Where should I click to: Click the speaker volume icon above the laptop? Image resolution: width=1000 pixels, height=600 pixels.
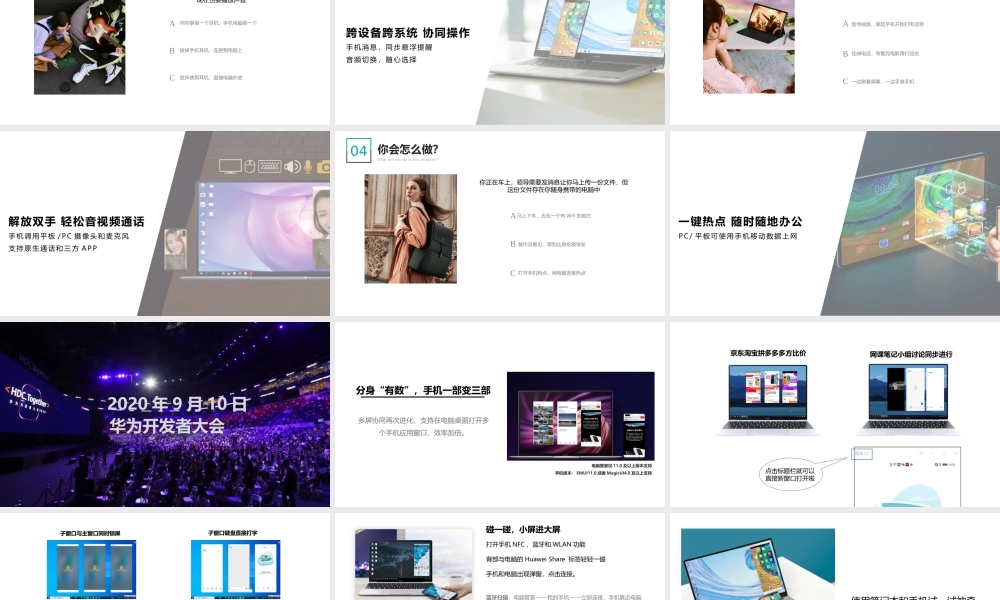click(x=292, y=166)
